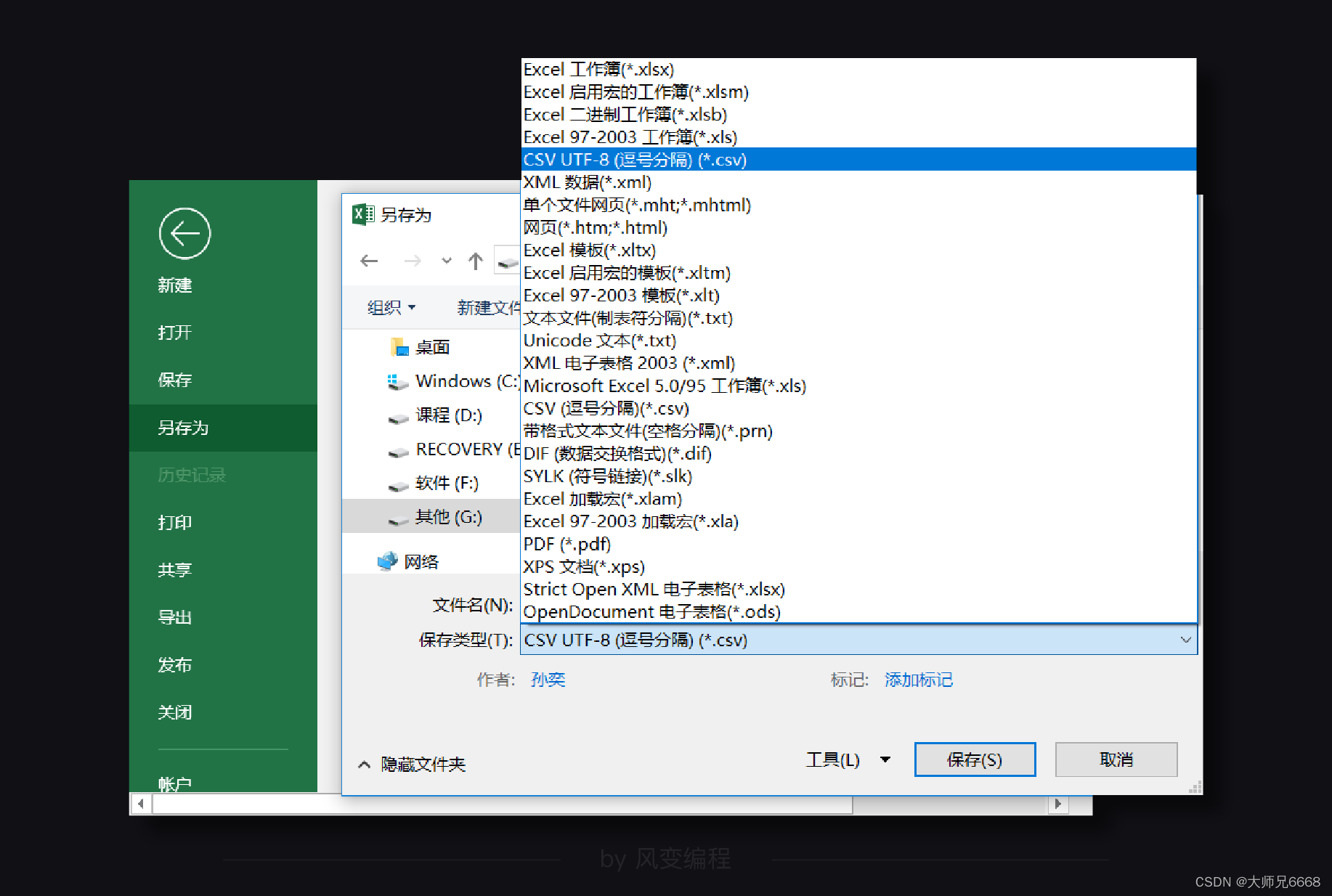Choose 带格式文本文件(*.prn) type
This screenshot has width=1332, height=896.
(x=858, y=431)
